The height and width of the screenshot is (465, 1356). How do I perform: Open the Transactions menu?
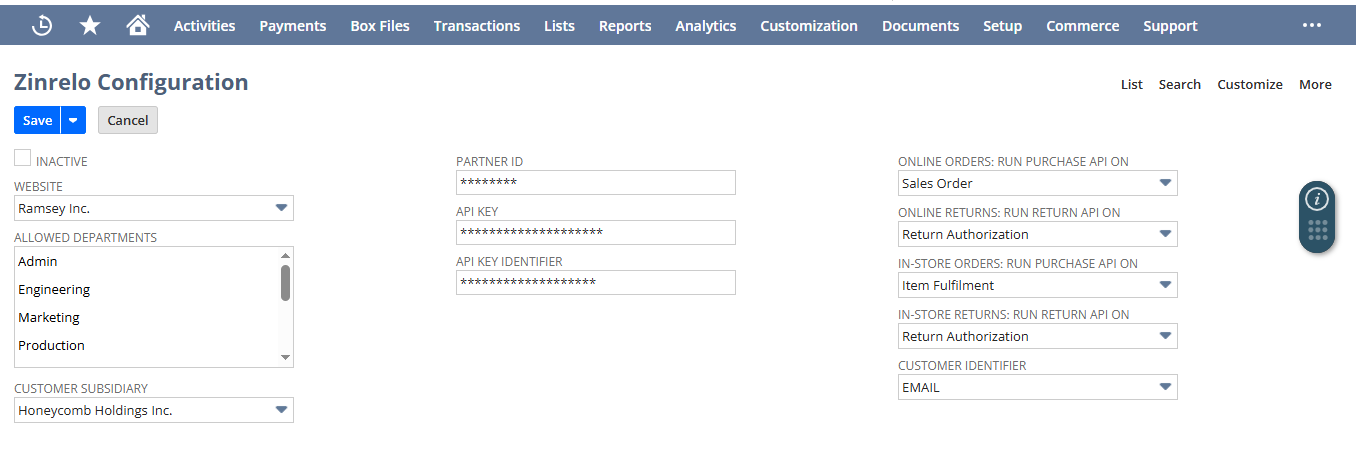pos(477,26)
